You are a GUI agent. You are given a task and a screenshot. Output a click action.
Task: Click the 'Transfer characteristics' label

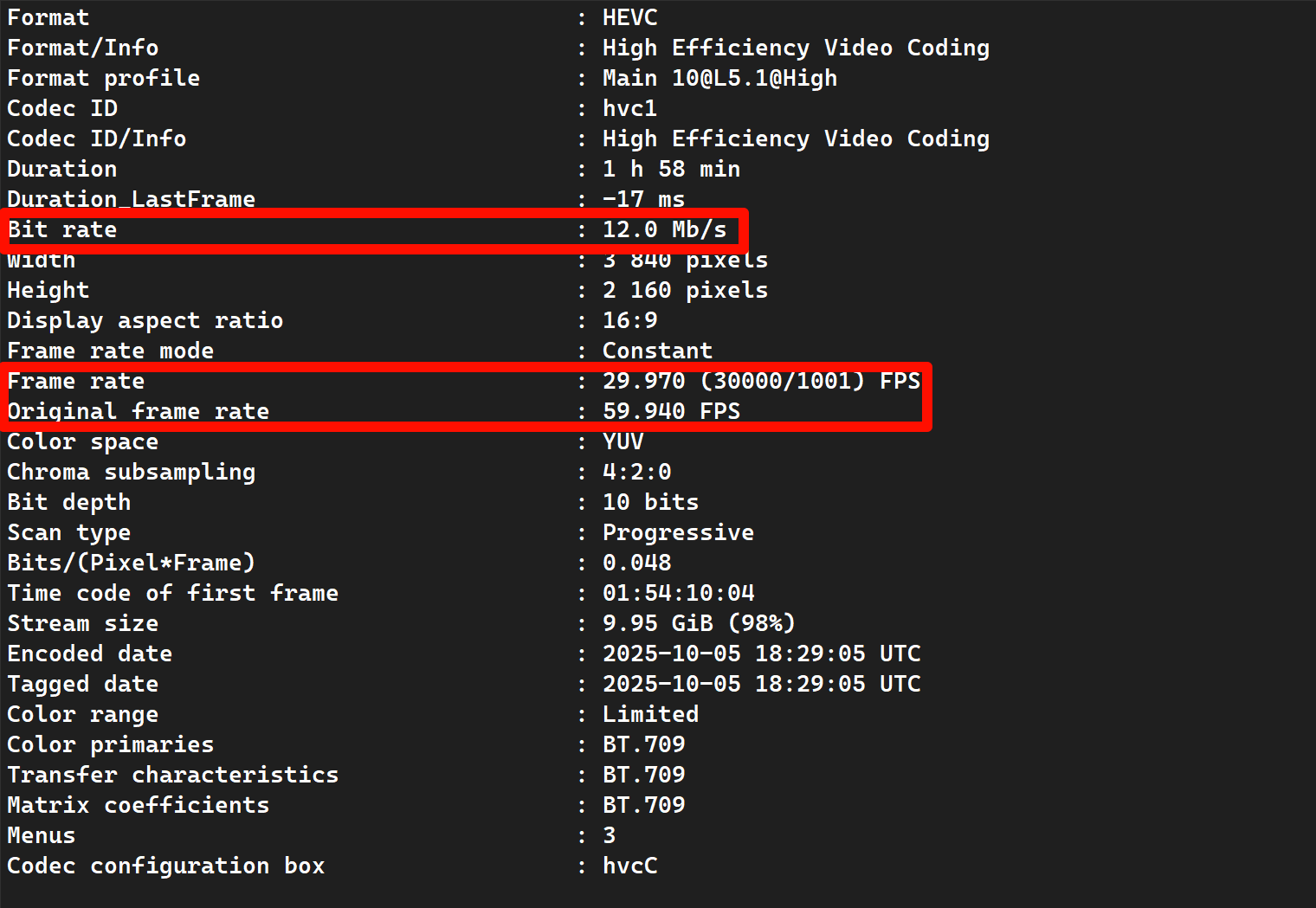click(173, 775)
